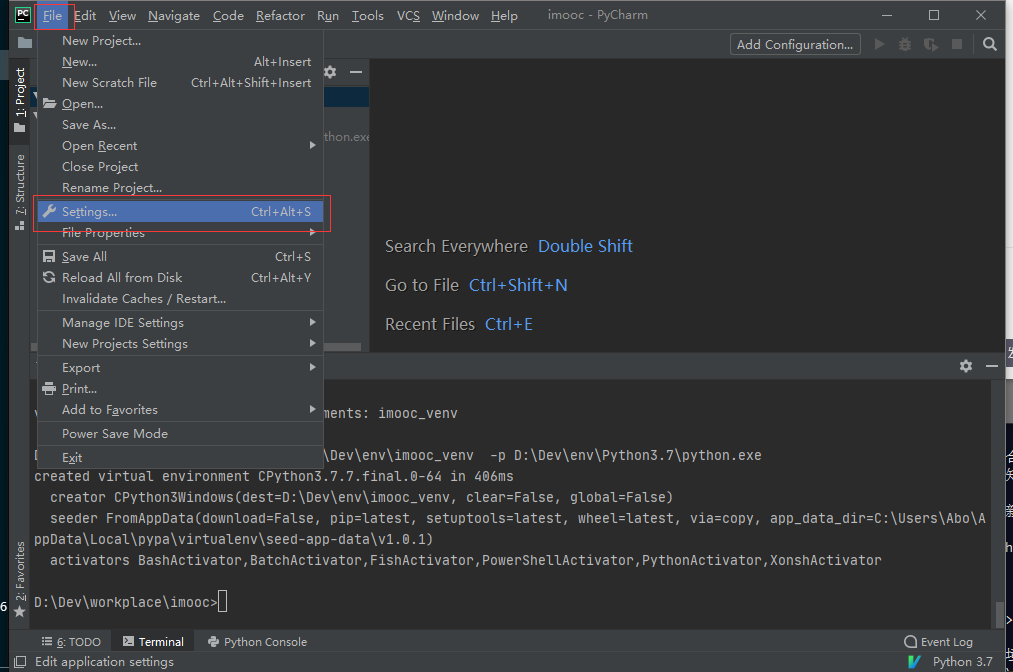Open the terminal panel gear settings icon
Screen dimensions: 1013x672
[x=966, y=366]
